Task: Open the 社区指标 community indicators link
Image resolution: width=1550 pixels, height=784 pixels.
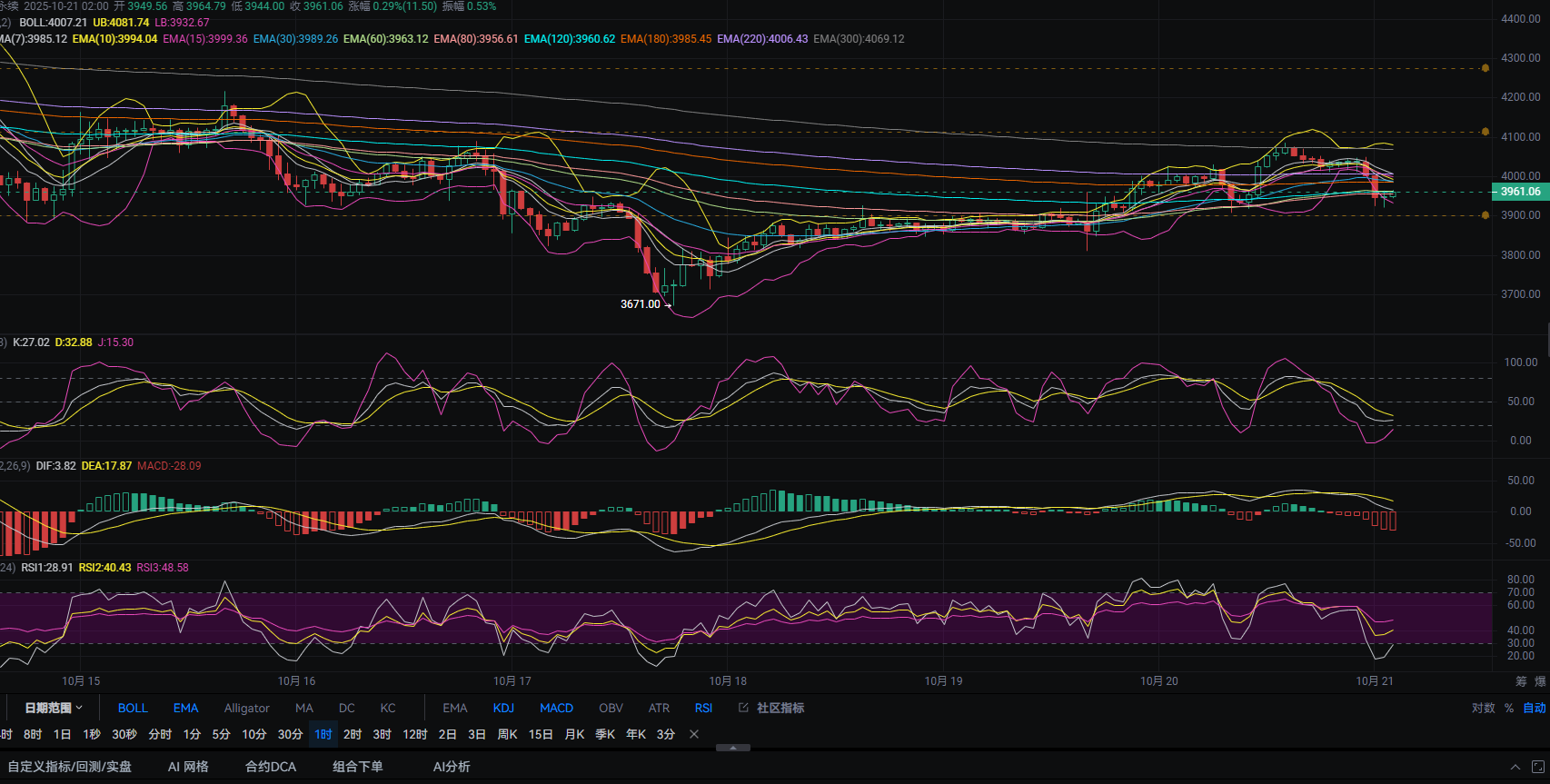Action: pos(772,708)
